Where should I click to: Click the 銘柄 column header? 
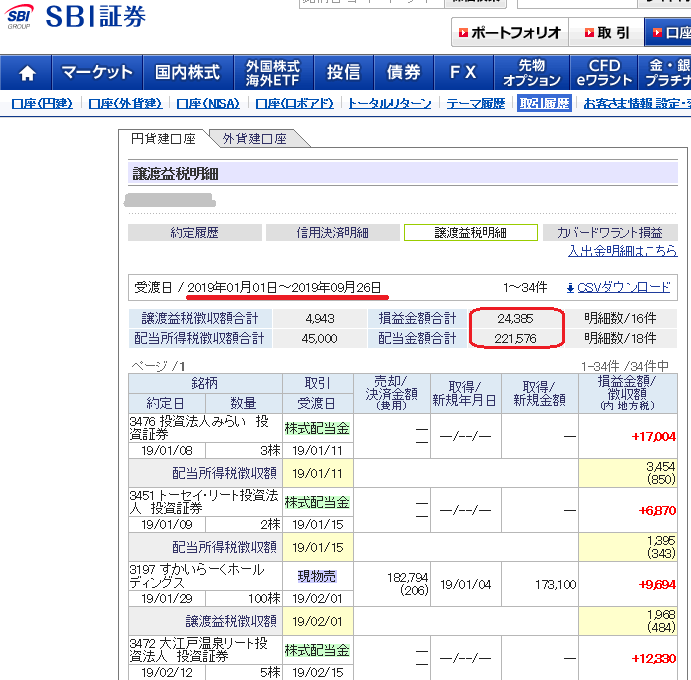[205, 383]
